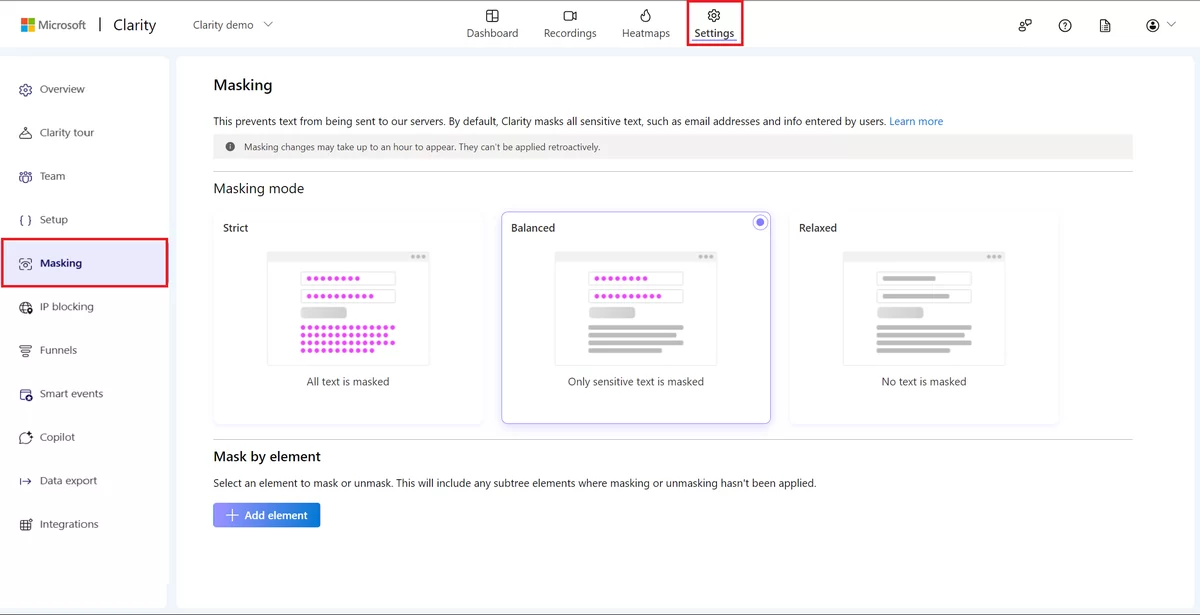Click the Balanced mode preview thumbnail
Viewport: 1200px width, 615px height.
(636, 309)
